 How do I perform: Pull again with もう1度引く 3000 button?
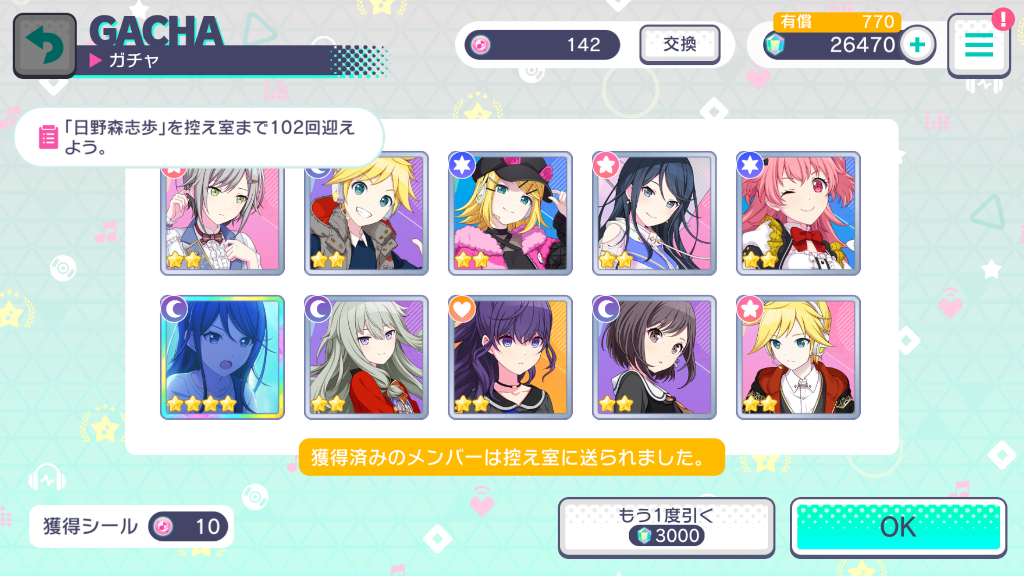click(x=666, y=527)
